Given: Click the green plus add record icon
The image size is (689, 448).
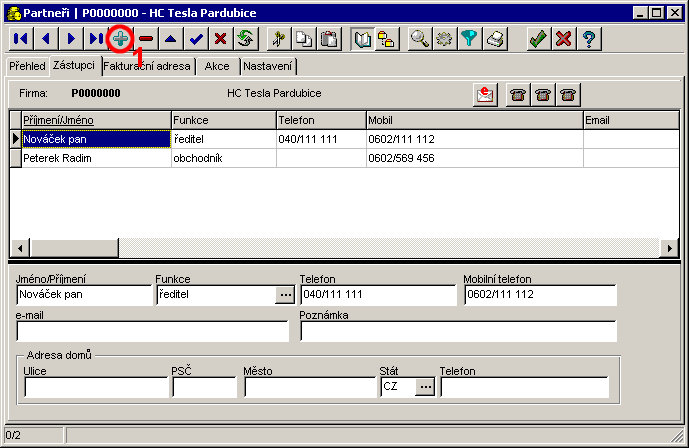Looking at the screenshot, I should [x=121, y=39].
